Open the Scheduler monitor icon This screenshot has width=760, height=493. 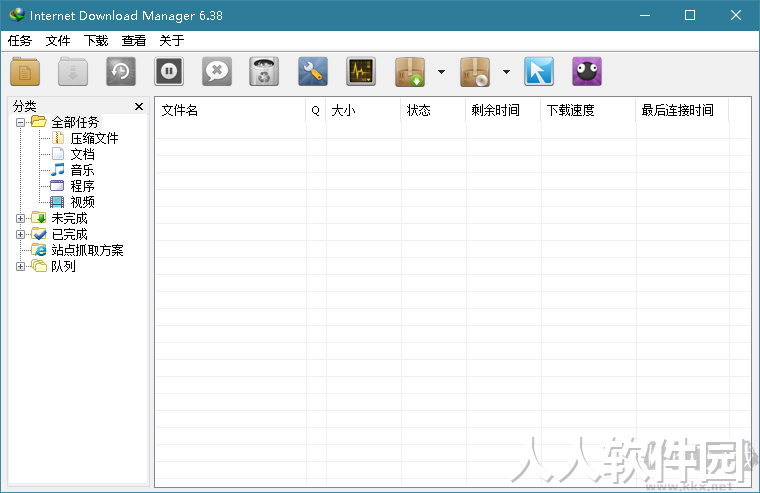pyautogui.click(x=361, y=72)
